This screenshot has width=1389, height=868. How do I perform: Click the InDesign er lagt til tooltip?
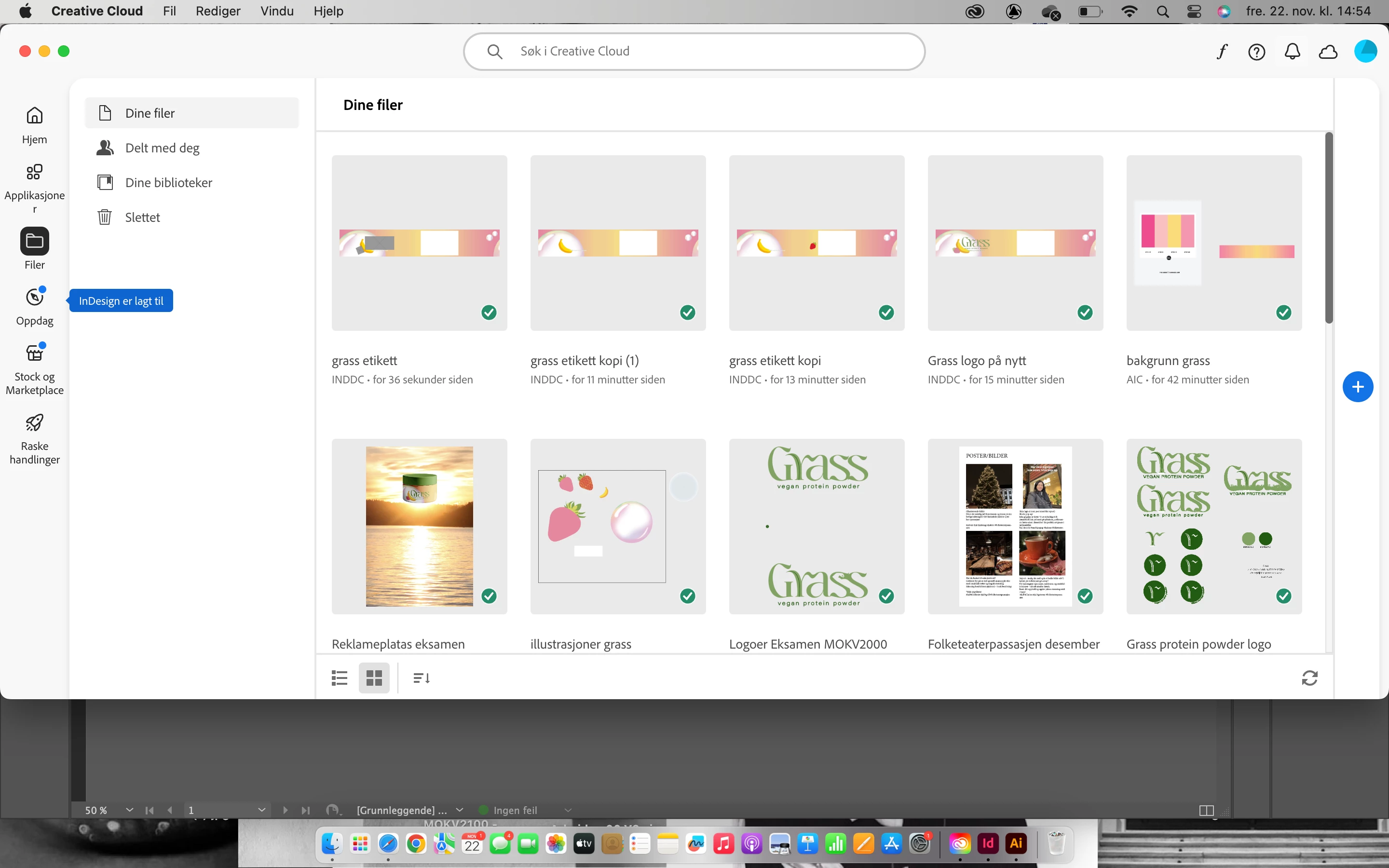[x=121, y=301]
